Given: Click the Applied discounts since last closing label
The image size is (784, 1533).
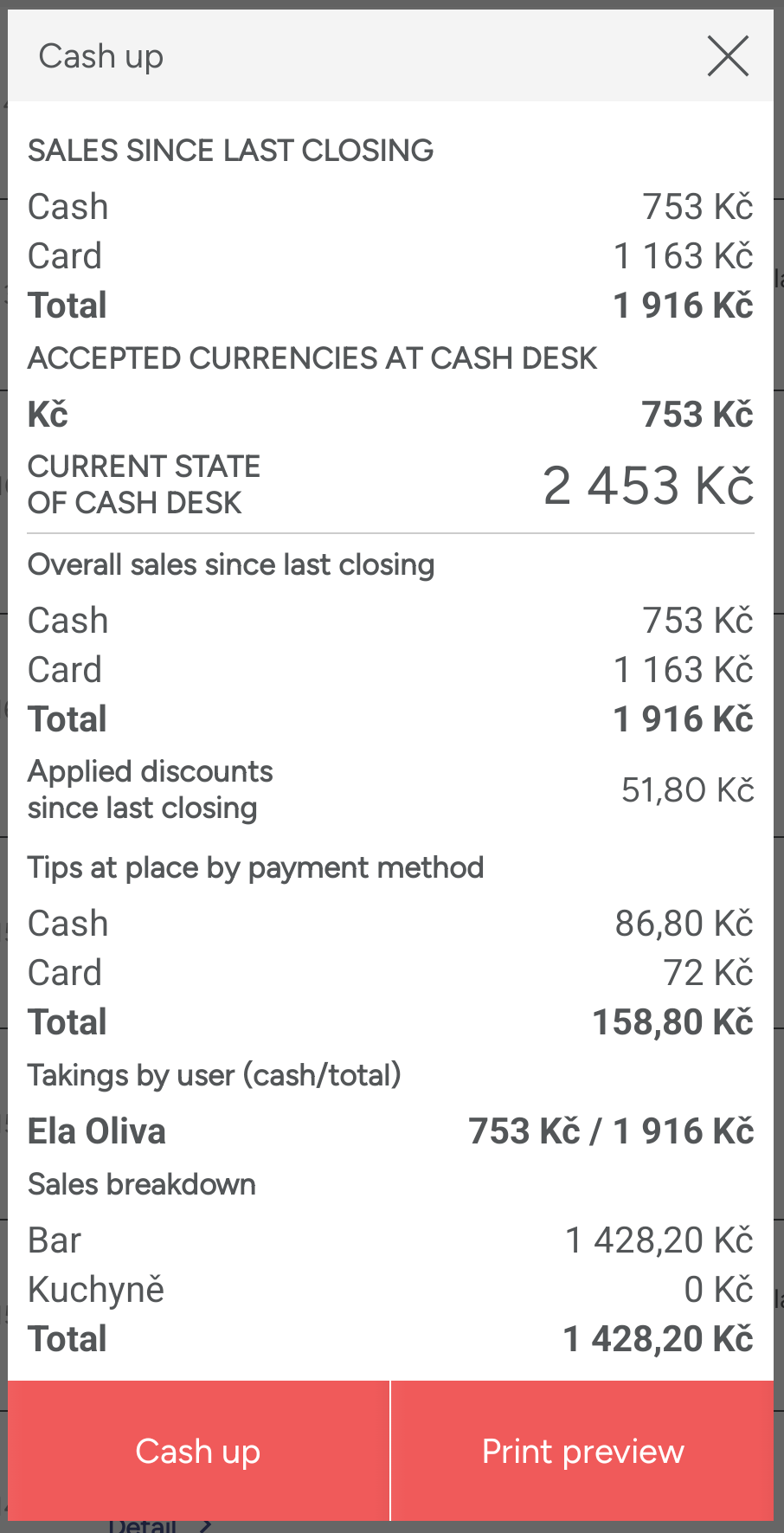Looking at the screenshot, I should click(151, 789).
